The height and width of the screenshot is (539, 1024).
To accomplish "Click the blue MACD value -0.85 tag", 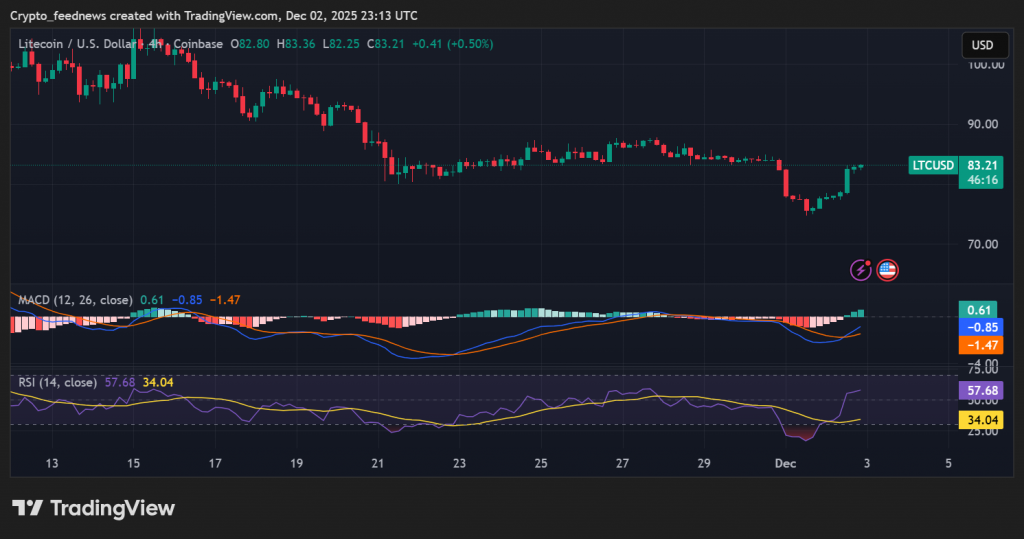I will 981,327.
